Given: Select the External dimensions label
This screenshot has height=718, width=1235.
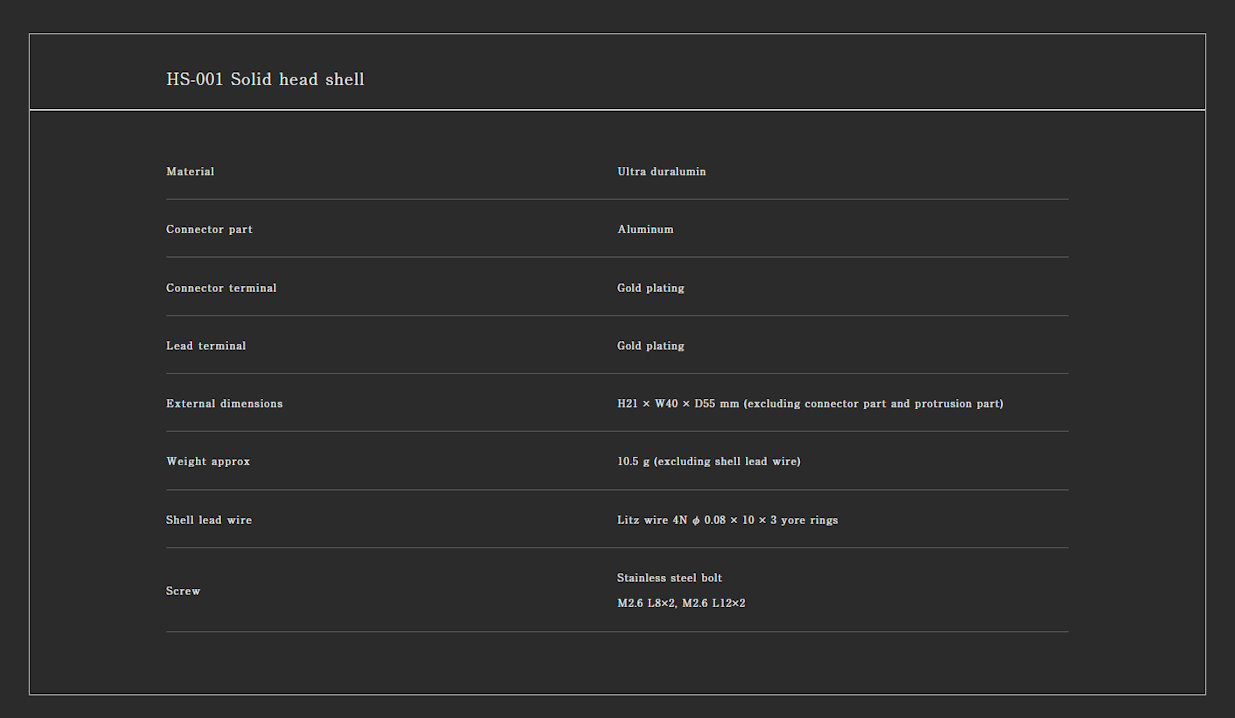Looking at the screenshot, I should tap(224, 404).
